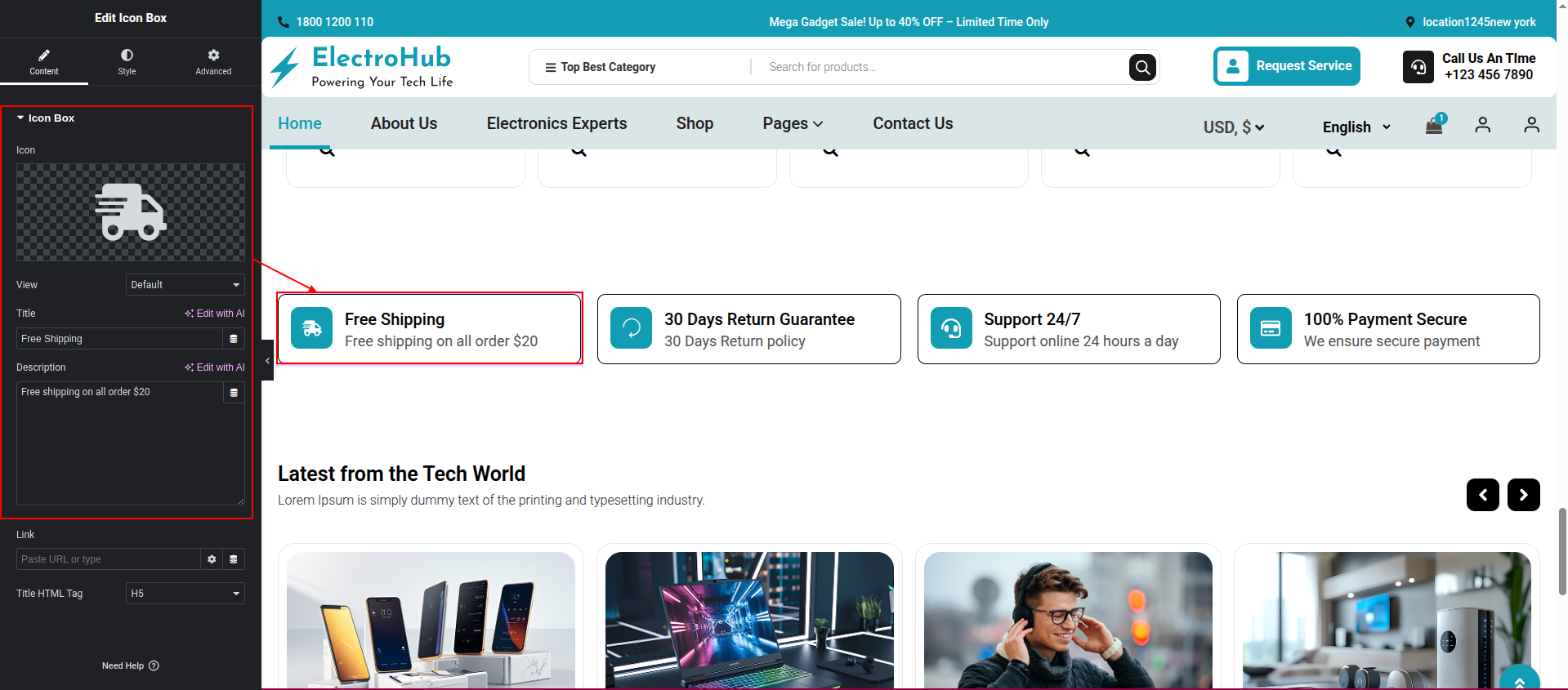Screen dimensions: 1568x690
Task: Open the Title HTML Tag dropdown
Action: [185, 594]
